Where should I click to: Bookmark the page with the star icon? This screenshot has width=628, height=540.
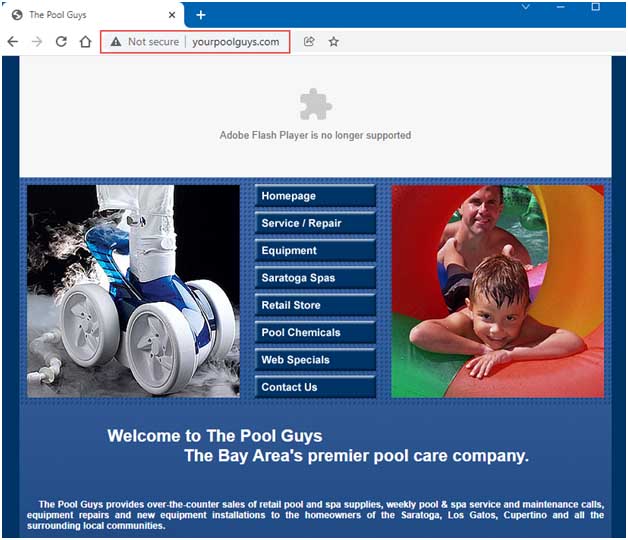coord(334,41)
